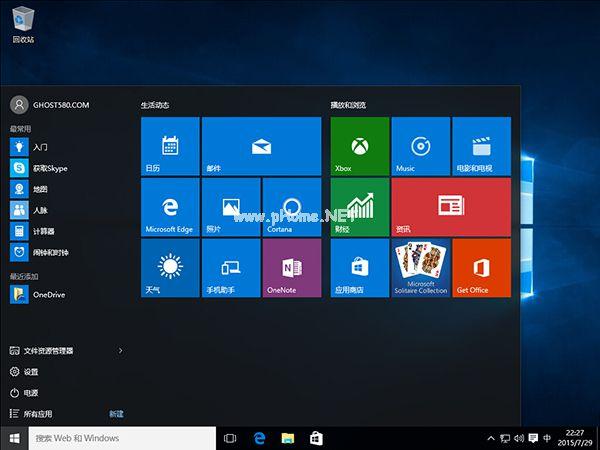Open the Photos (照片) tile
The height and width of the screenshot is (450, 600).
pyautogui.click(x=231, y=207)
